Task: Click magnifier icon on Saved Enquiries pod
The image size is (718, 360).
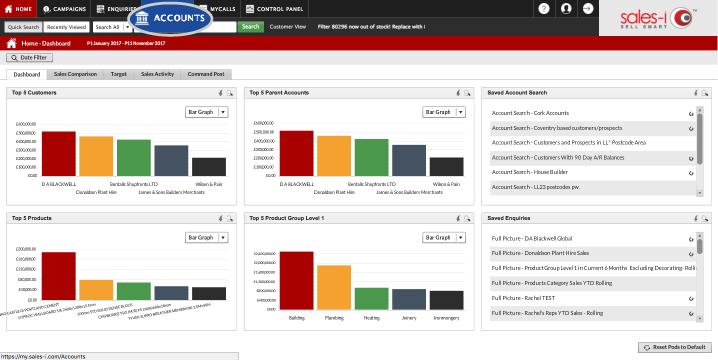Action: point(705,219)
